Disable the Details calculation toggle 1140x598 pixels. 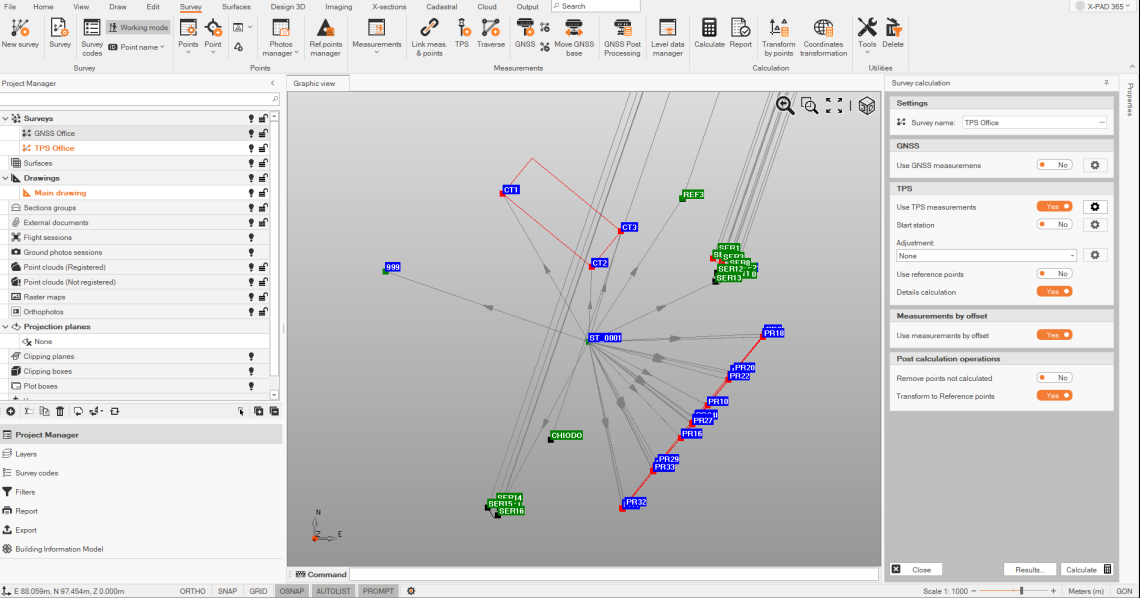click(x=1054, y=292)
